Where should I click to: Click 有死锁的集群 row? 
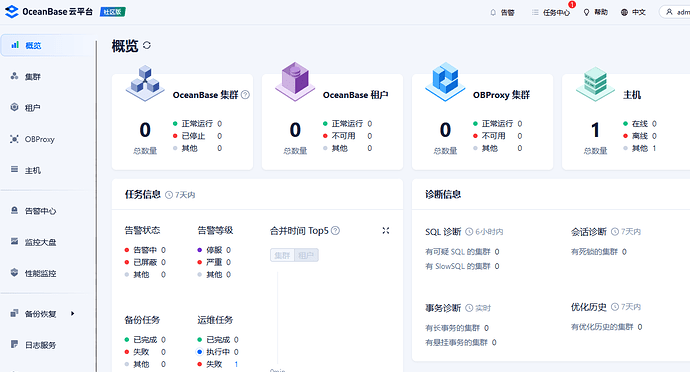598,252
